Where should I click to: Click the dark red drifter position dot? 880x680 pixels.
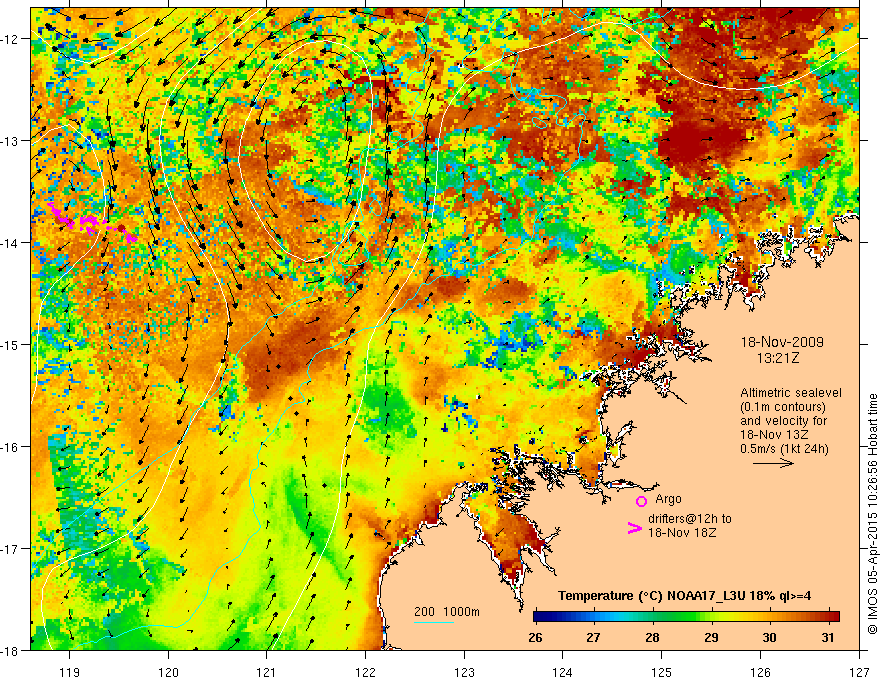121,228
